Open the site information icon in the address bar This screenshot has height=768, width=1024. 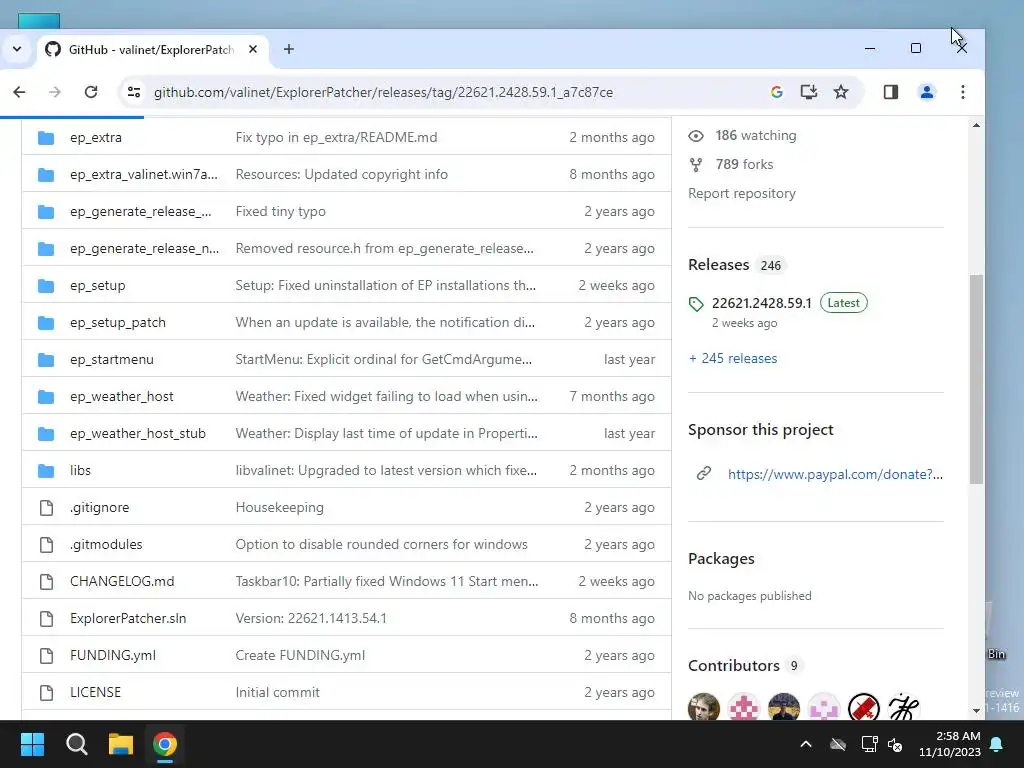[134, 92]
